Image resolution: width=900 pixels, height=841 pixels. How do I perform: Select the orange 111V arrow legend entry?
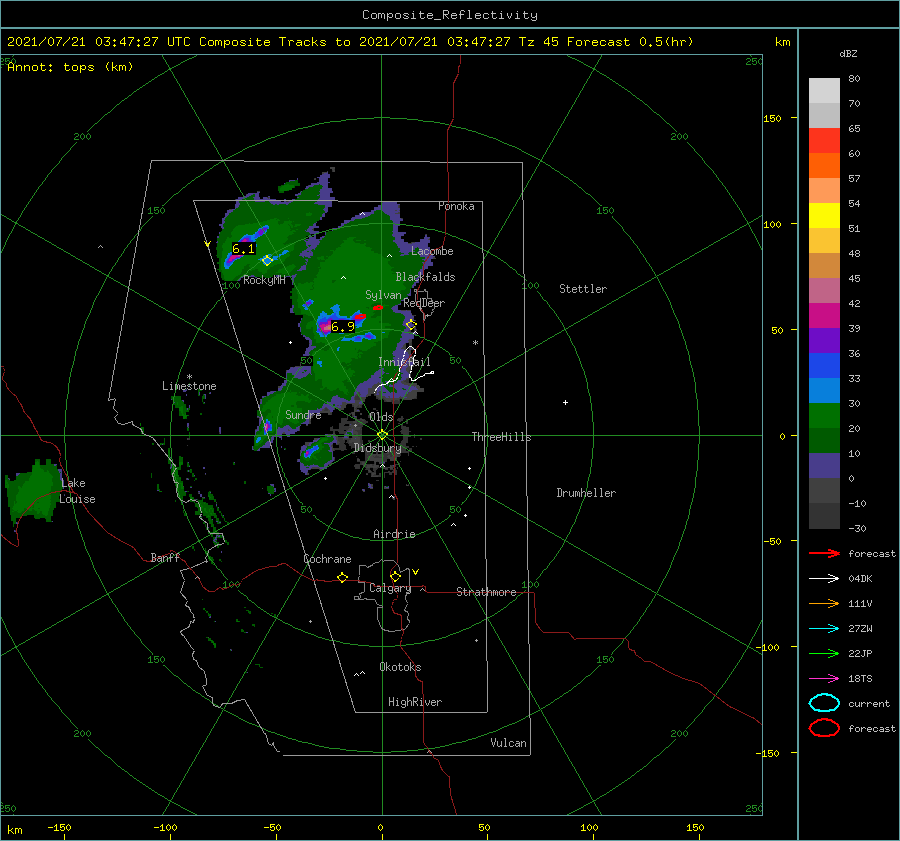(824, 603)
